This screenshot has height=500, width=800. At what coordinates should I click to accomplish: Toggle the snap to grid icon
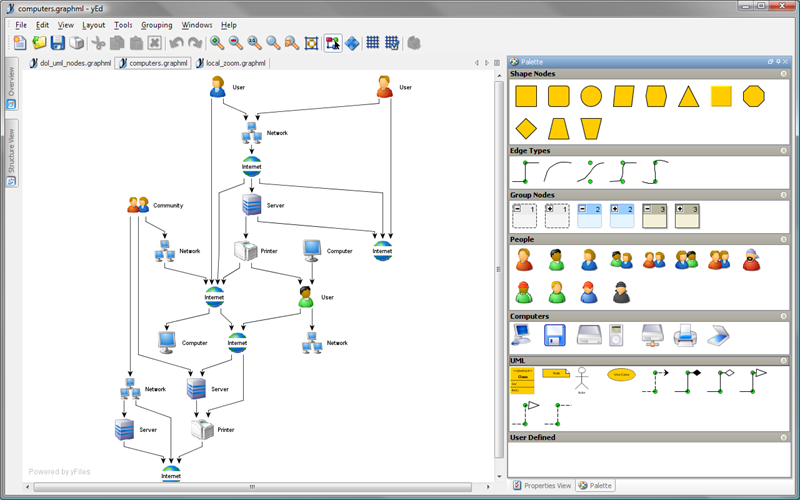[392, 43]
